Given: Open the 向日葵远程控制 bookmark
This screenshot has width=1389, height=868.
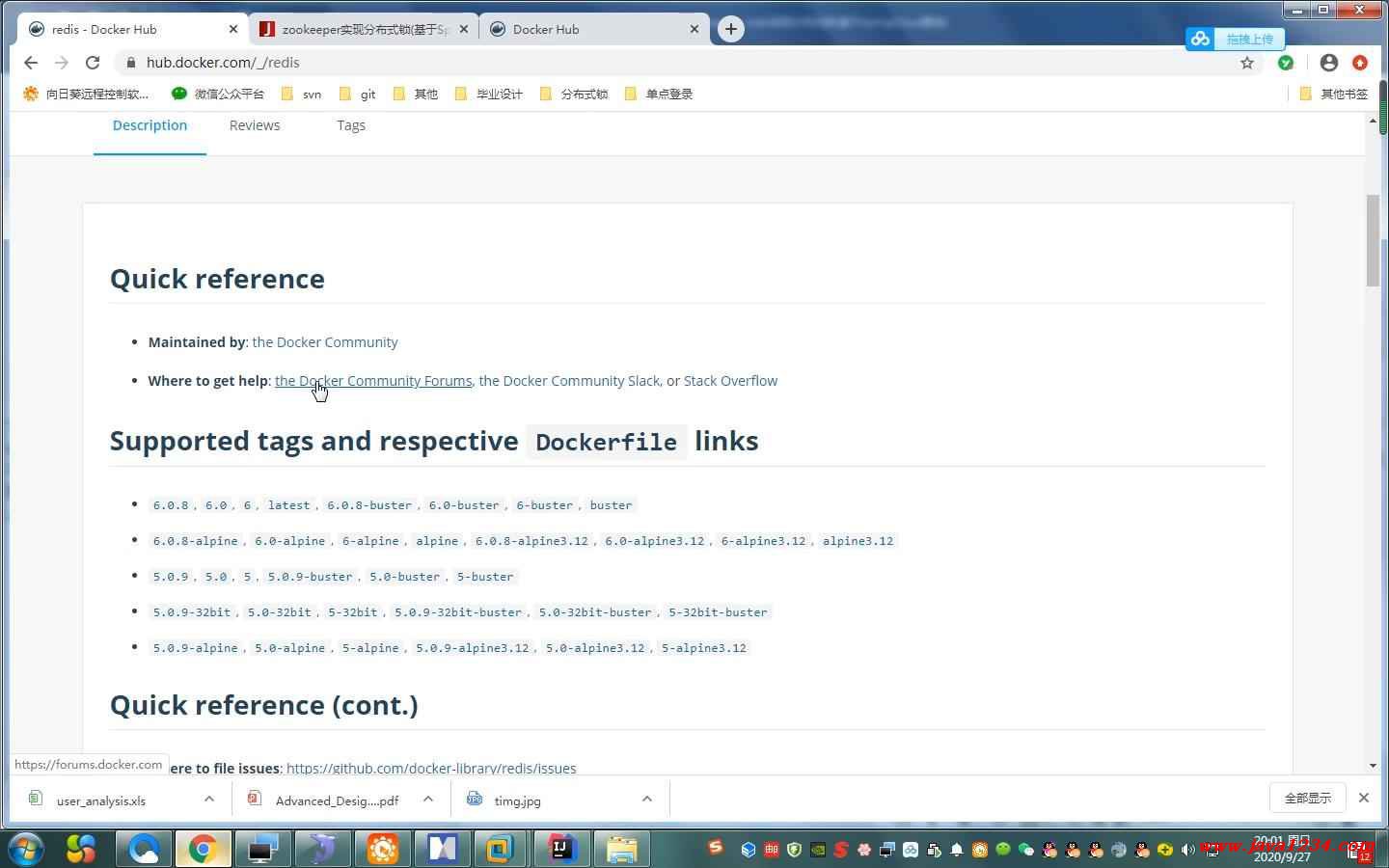Looking at the screenshot, I should (86, 94).
